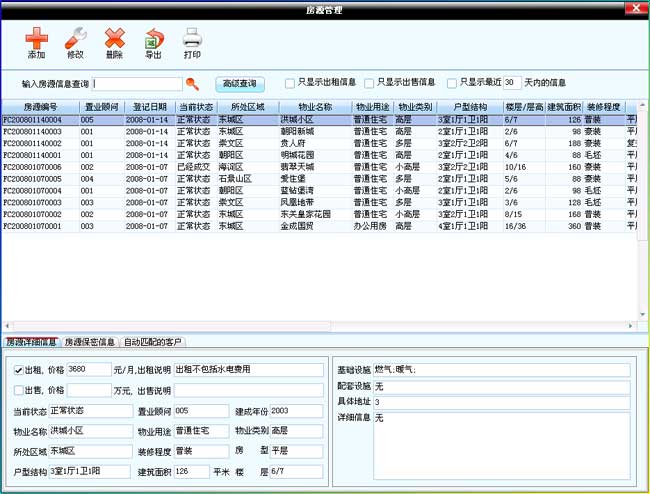Click the 高级查询 button

[239, 83]
